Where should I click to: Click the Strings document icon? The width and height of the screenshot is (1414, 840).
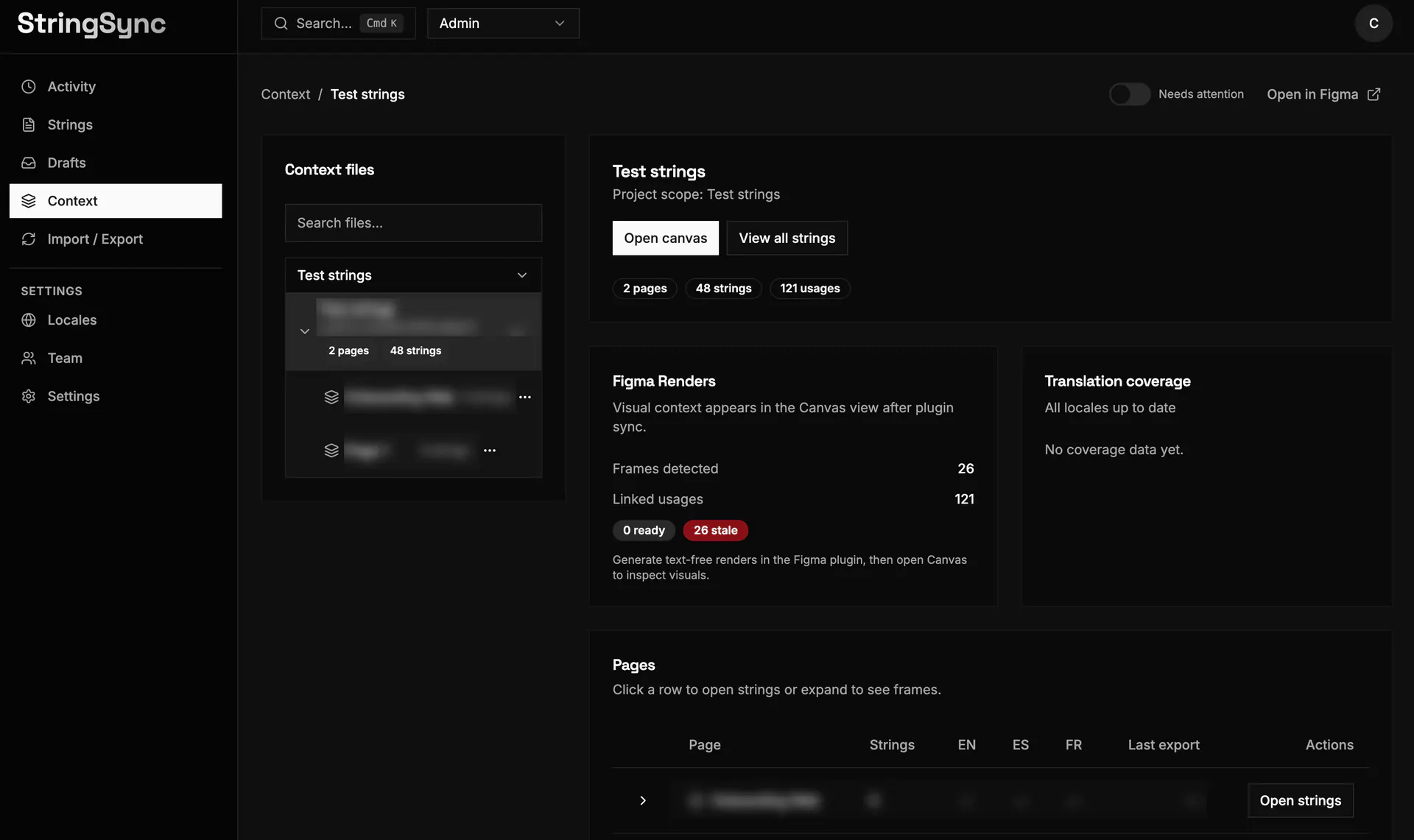(29, 125)
